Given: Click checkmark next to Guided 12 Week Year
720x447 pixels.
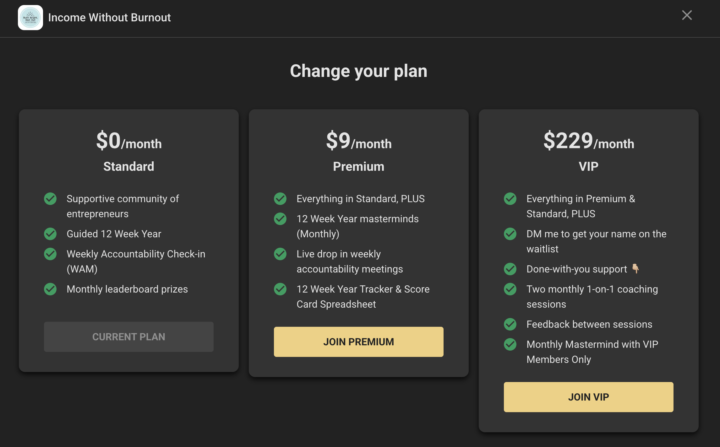Looking at the screenshot, I should [50, 234].
